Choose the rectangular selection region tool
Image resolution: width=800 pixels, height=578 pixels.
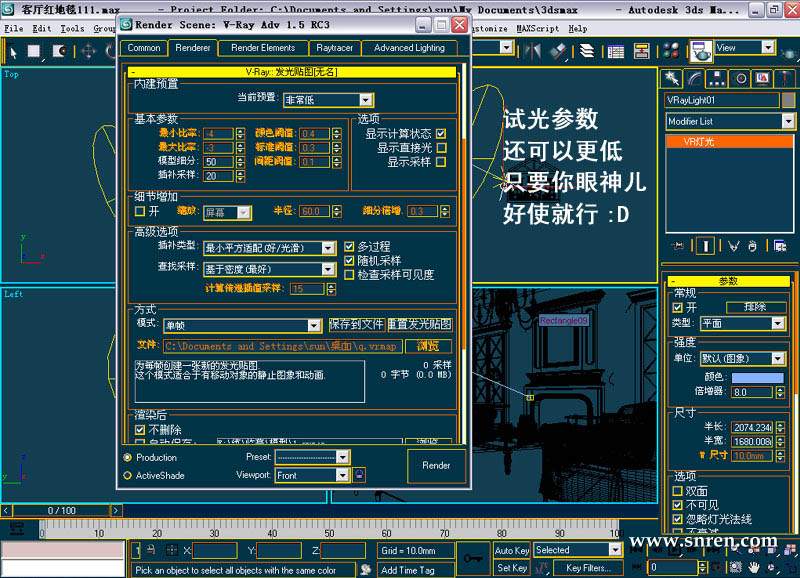[x=34, y=51]
